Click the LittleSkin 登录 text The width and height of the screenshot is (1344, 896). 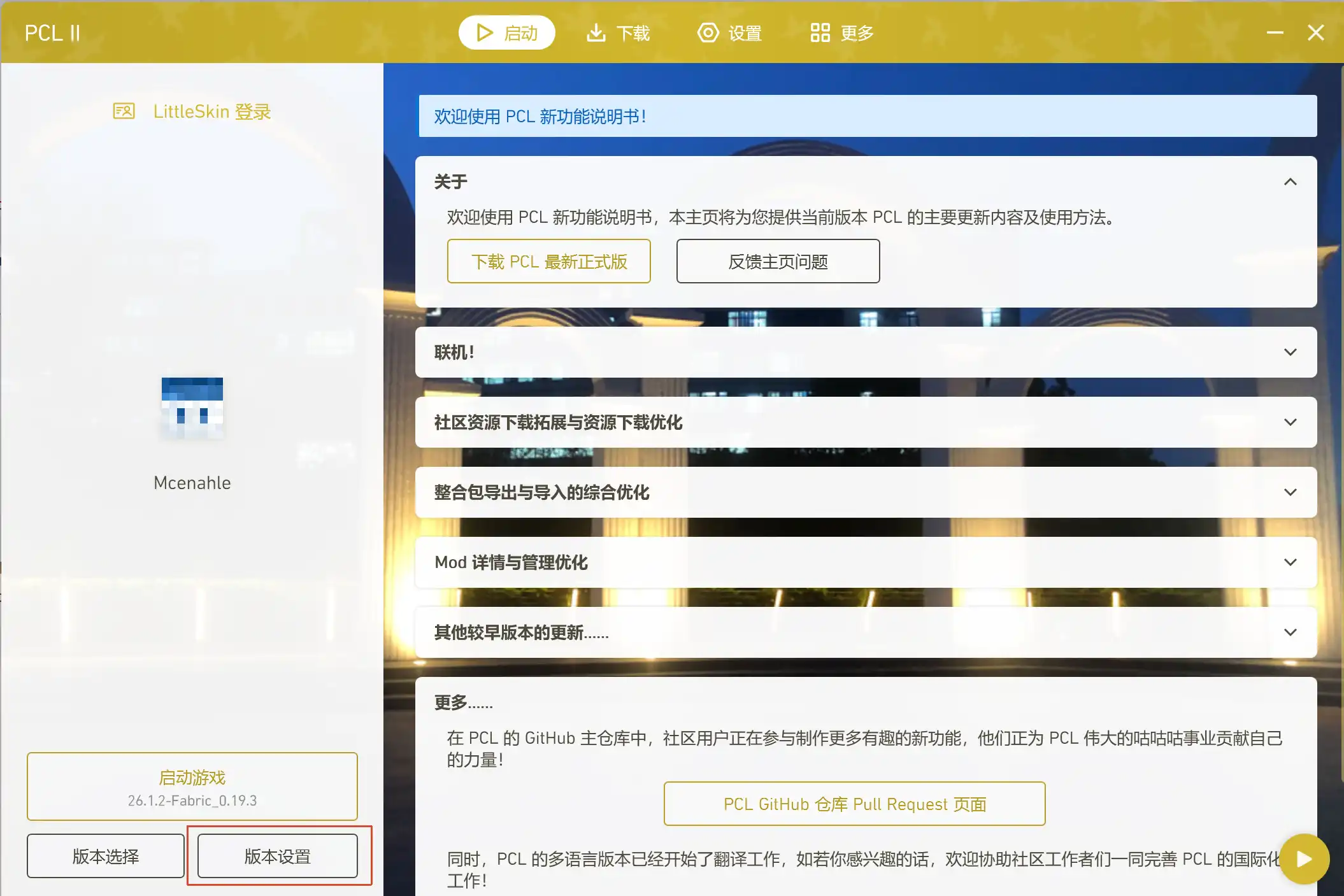(212, 111)
